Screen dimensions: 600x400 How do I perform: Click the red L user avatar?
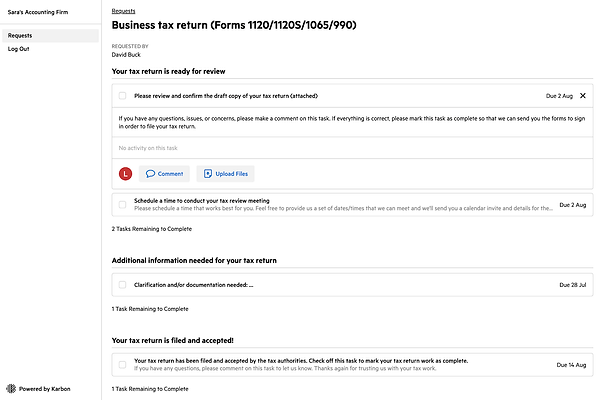[125, 174]
